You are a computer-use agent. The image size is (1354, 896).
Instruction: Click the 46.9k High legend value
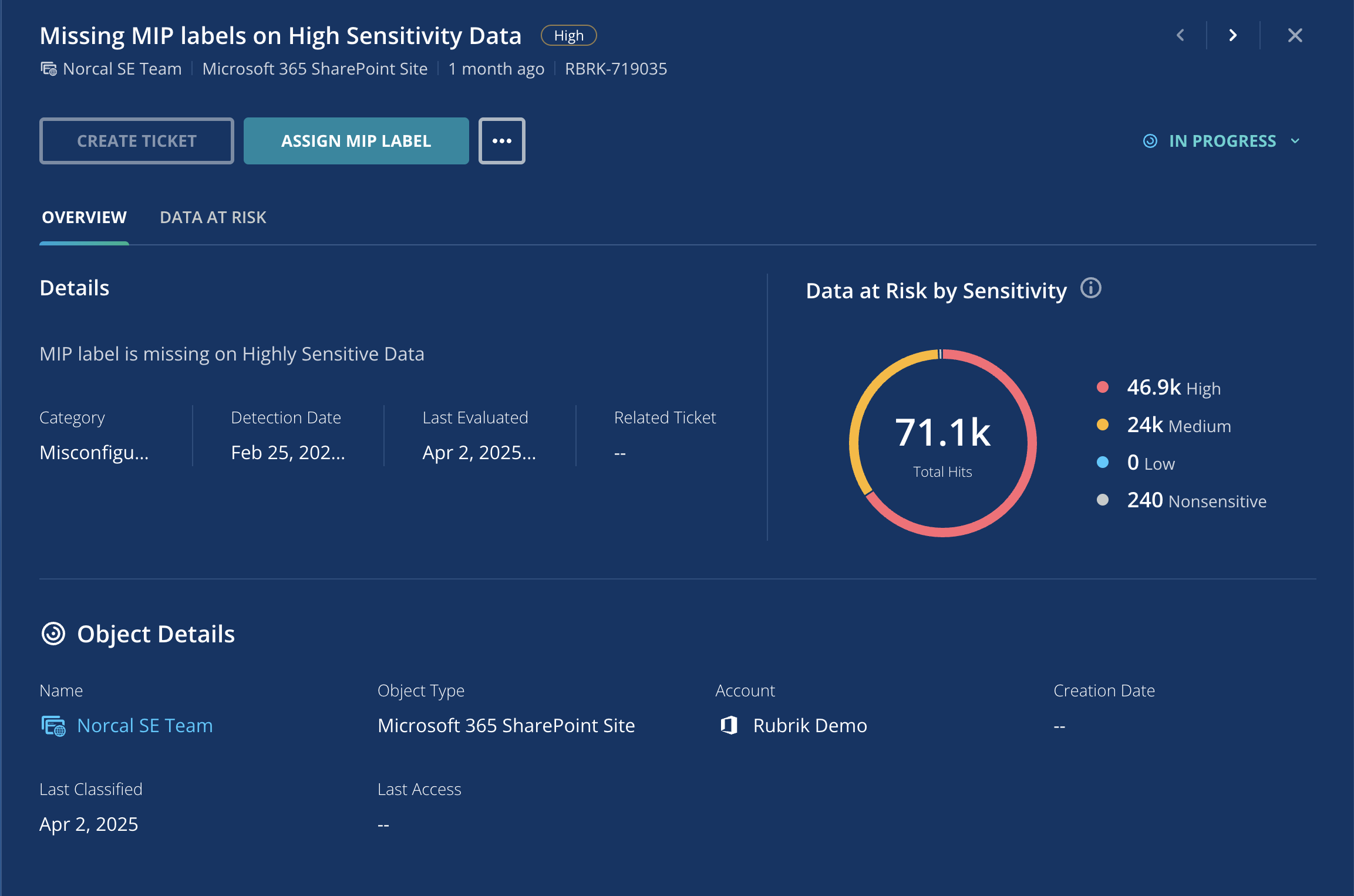click(1154, 387)
